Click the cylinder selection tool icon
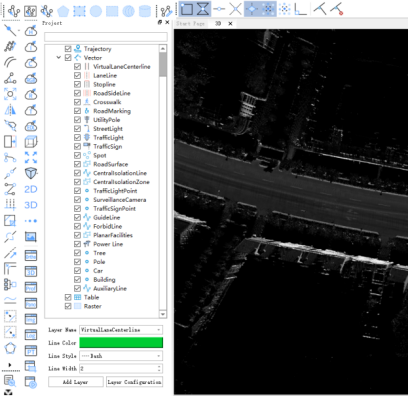Viewport: 408px width, 397px height. pos(145,11)
